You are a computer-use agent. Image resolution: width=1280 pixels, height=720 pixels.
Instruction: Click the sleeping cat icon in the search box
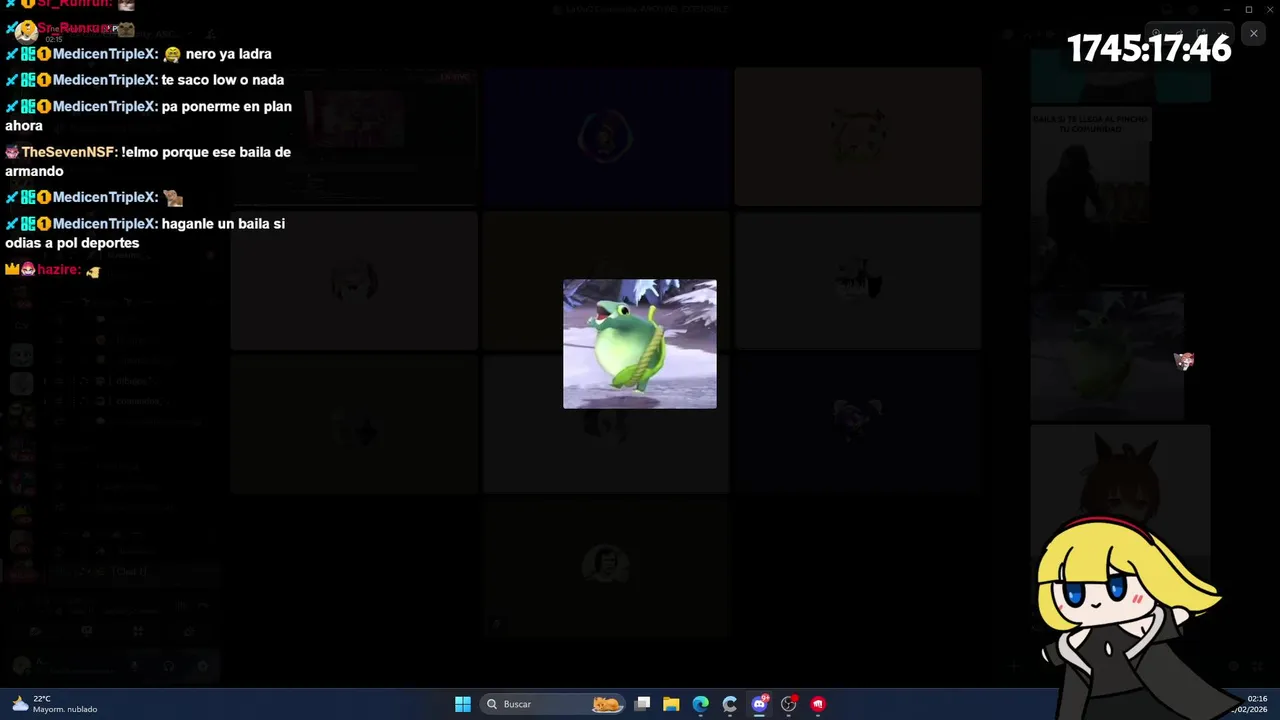point(606,704)
